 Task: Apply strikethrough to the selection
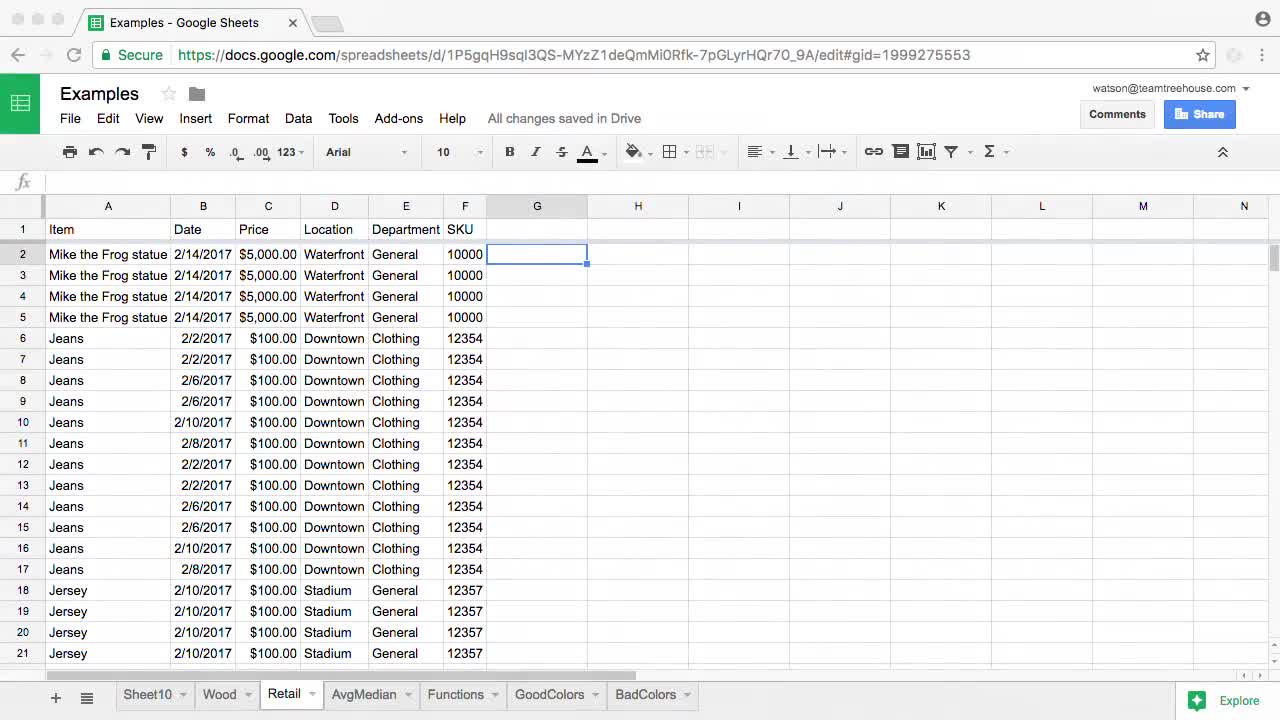coord(561,151)
